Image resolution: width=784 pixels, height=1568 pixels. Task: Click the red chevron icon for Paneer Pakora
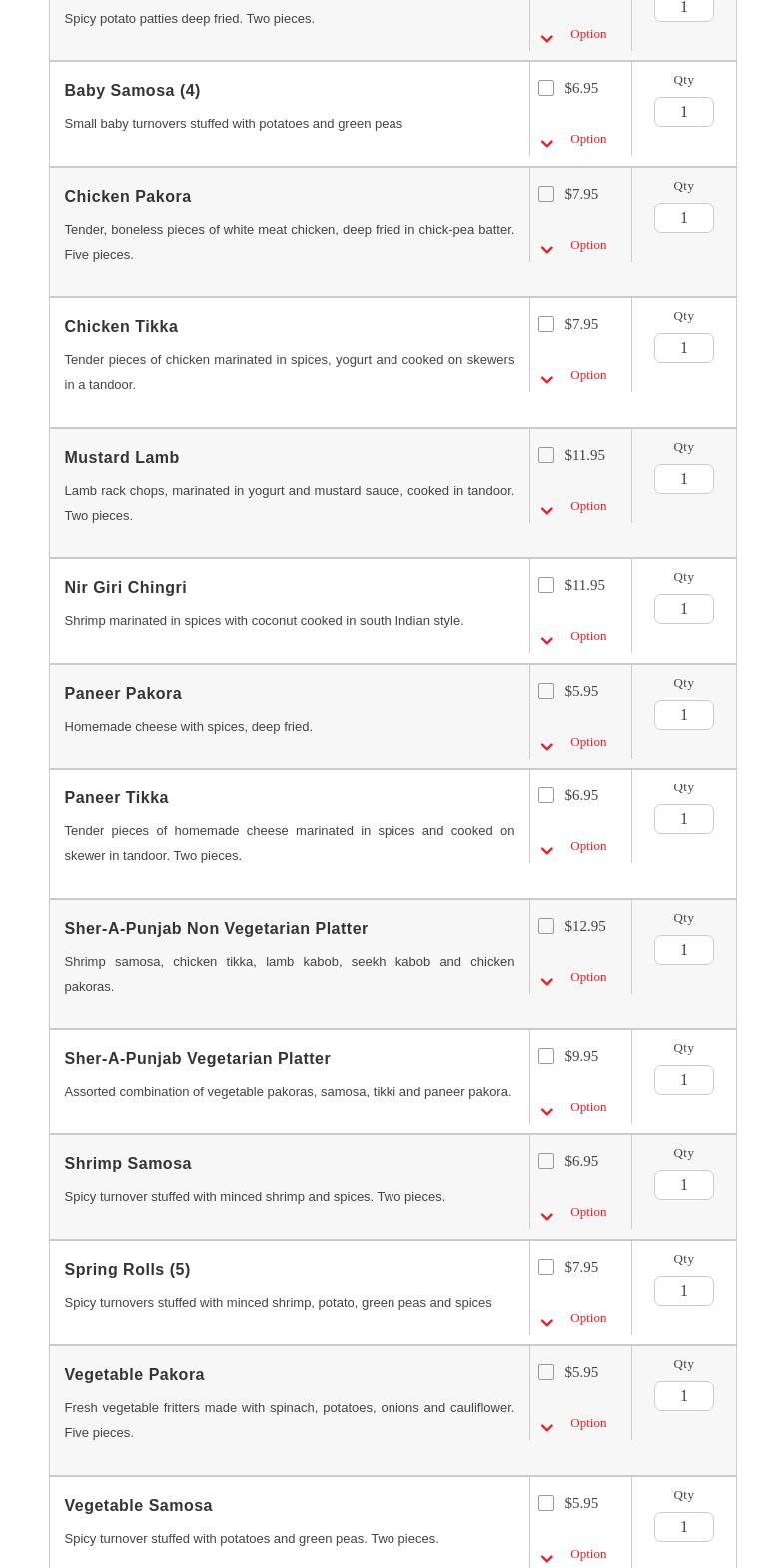546,747
